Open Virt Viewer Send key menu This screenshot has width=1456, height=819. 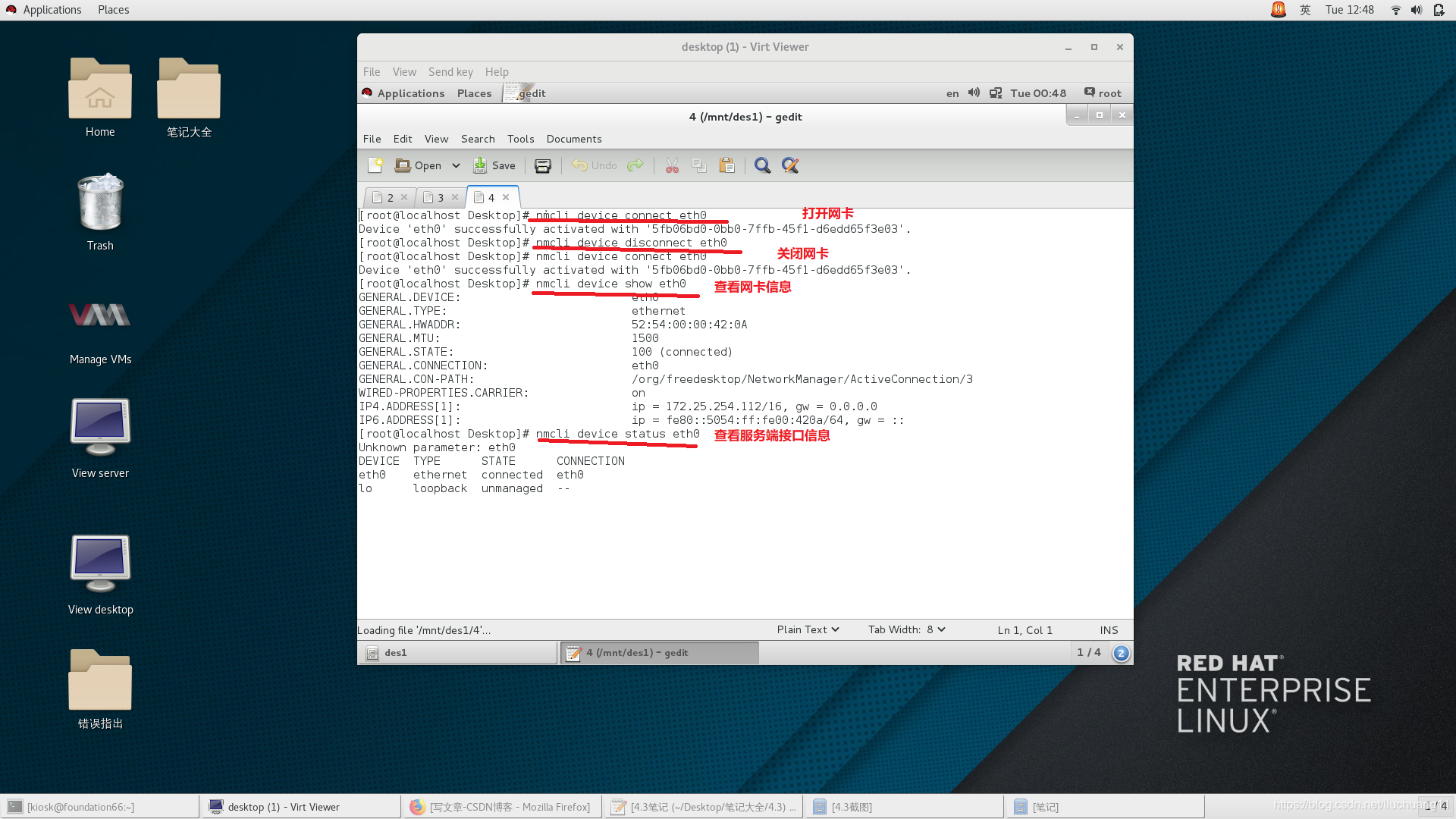pos(450,72)
